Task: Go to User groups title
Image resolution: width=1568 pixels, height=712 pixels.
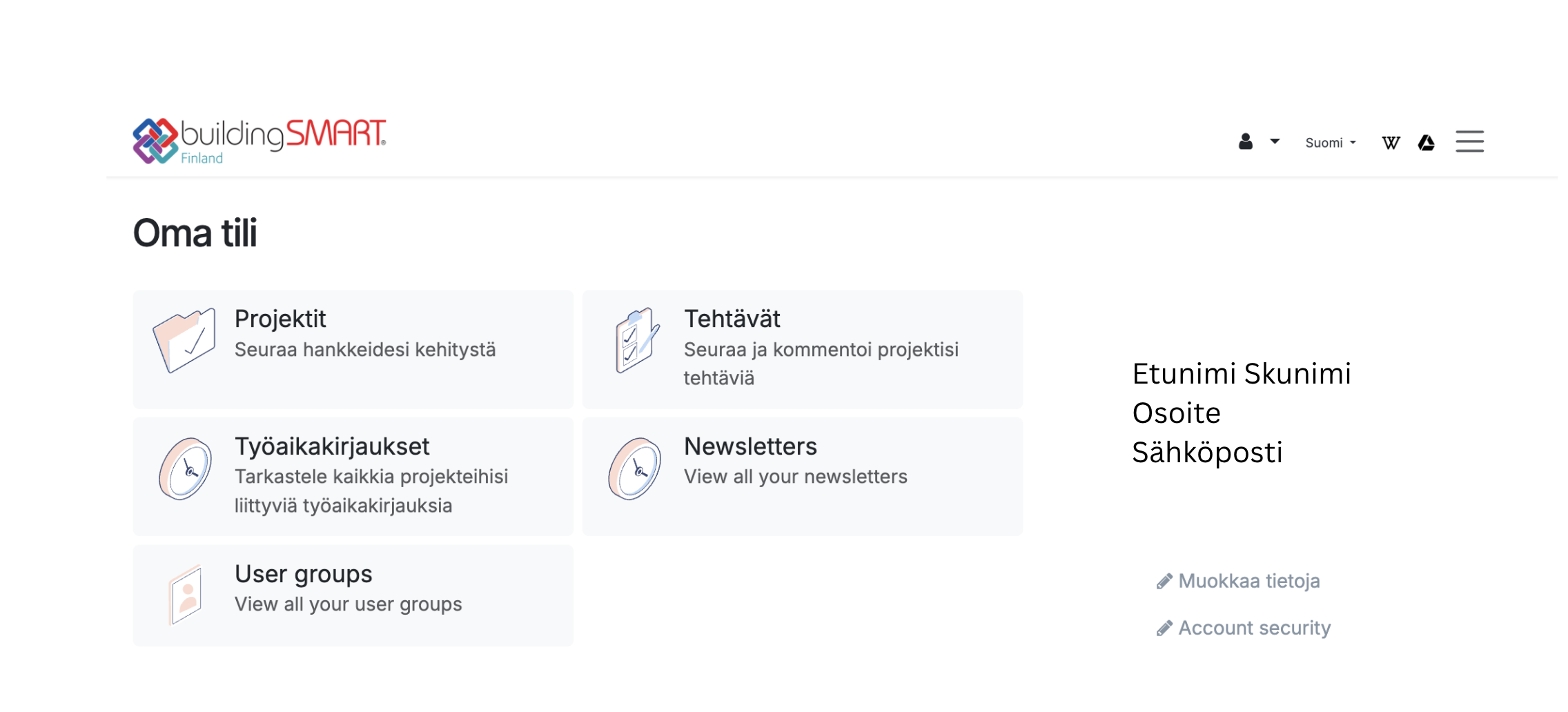Action: pyautogui.click(x=303, y=575)
